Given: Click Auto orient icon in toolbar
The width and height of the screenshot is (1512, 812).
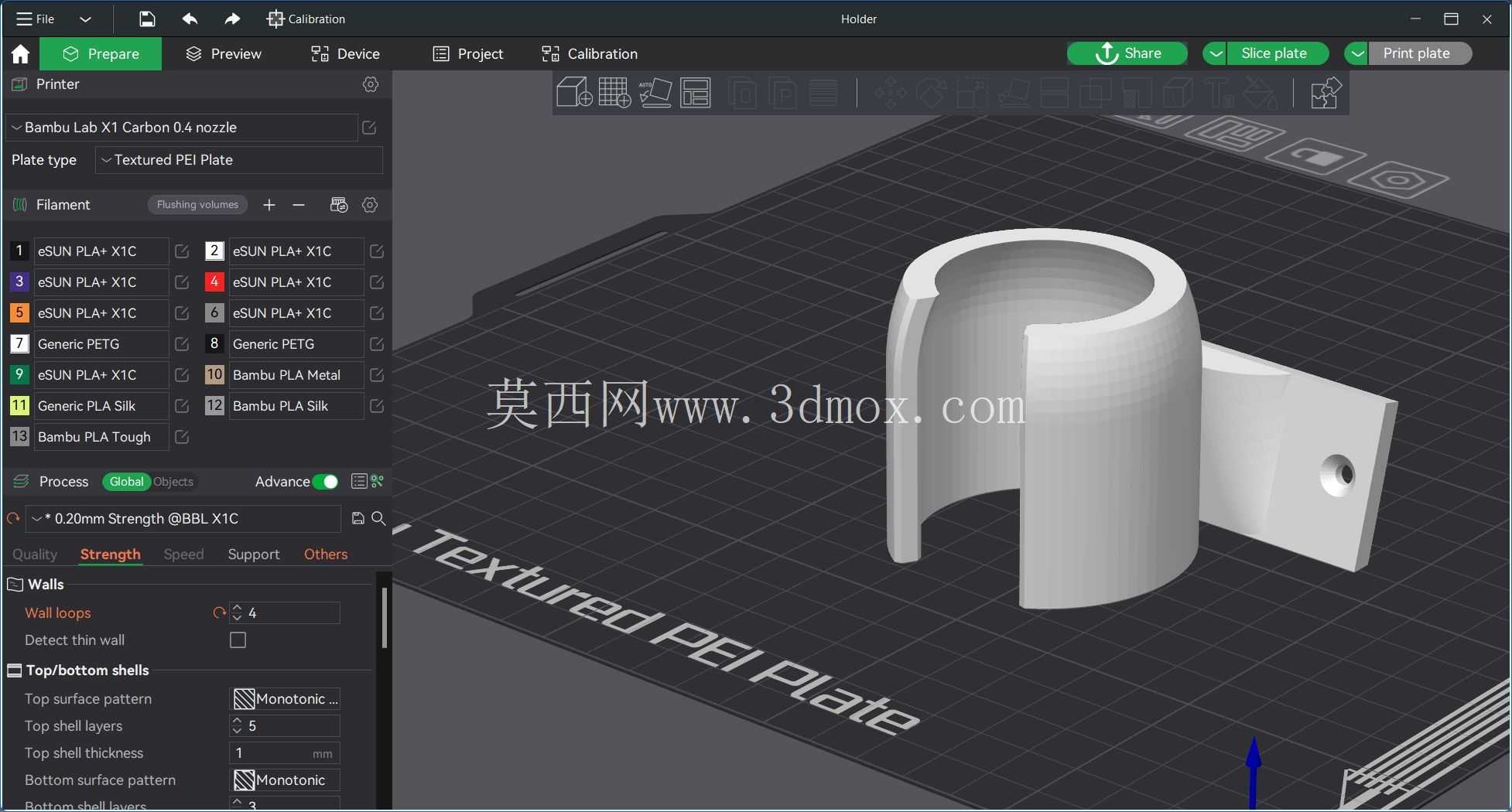Looking at the screenshot, I should pos(655,93).
